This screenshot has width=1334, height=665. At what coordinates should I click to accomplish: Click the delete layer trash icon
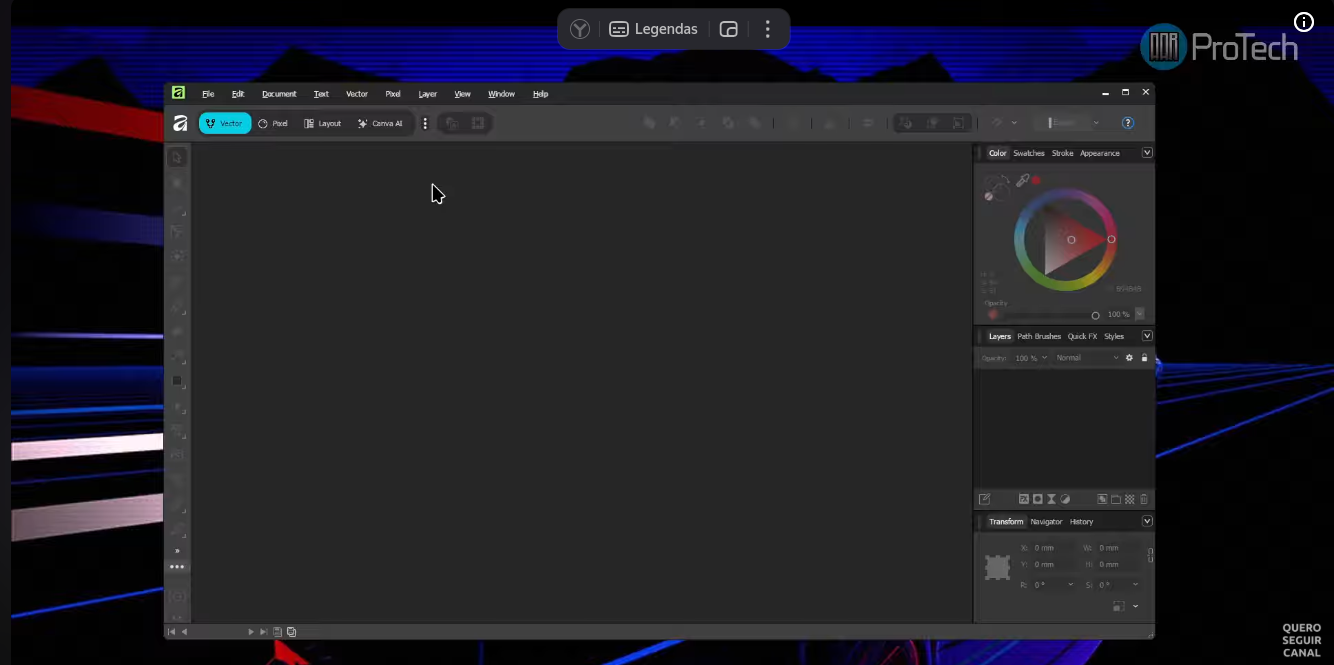(1144, 499)
